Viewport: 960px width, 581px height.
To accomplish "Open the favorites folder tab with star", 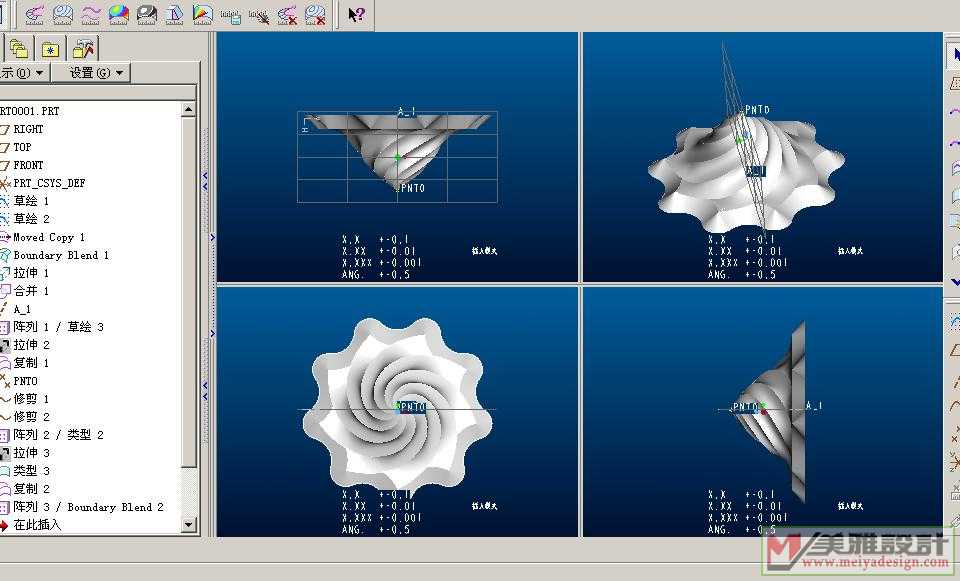I will [x=50, y=48].
